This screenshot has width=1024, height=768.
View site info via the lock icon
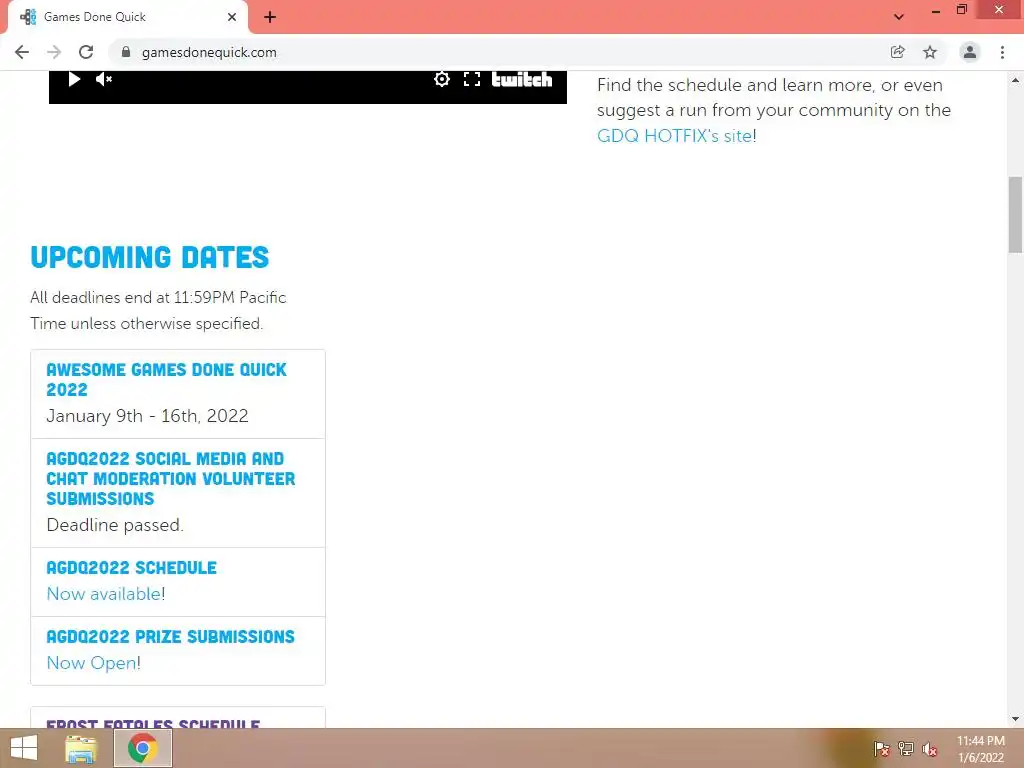pyautogui.click(x=126, y=52)
